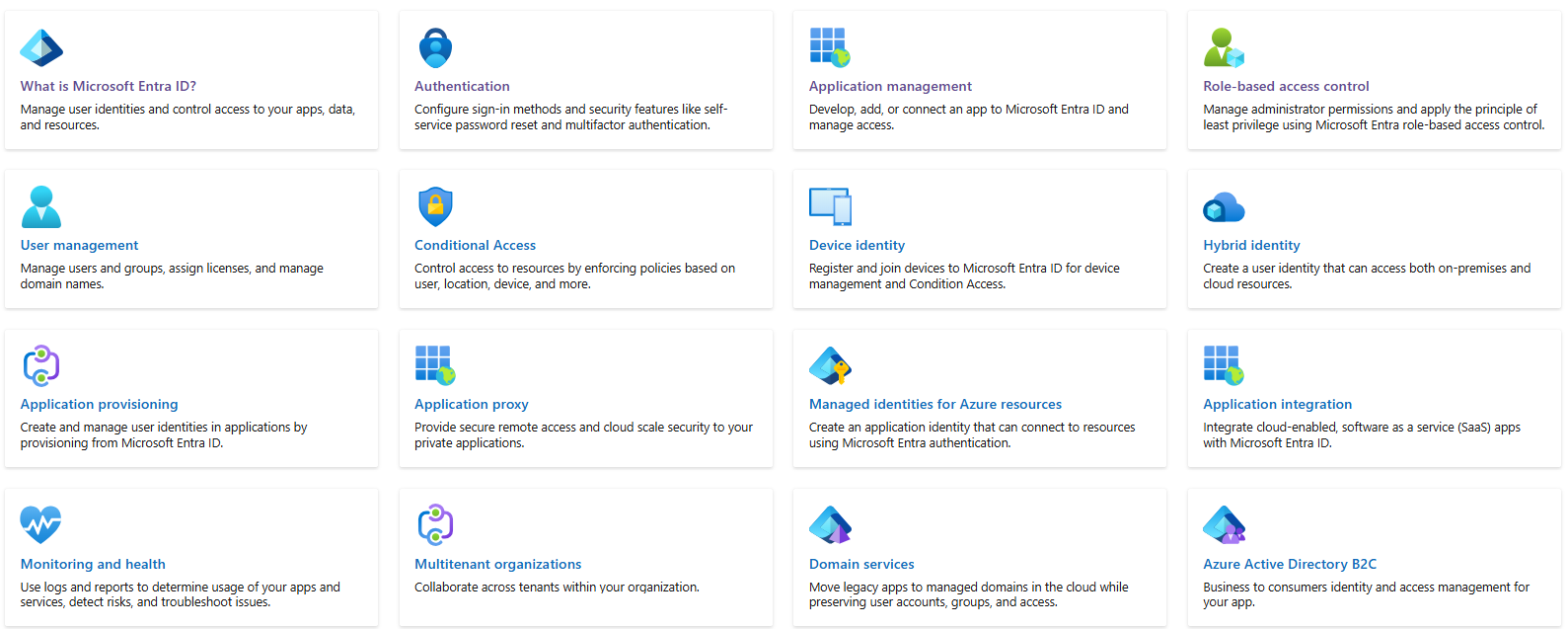Click the Microsoft Entra ID diamond icon
This screenshot has height=629, width=1568.
click(41, 47)
